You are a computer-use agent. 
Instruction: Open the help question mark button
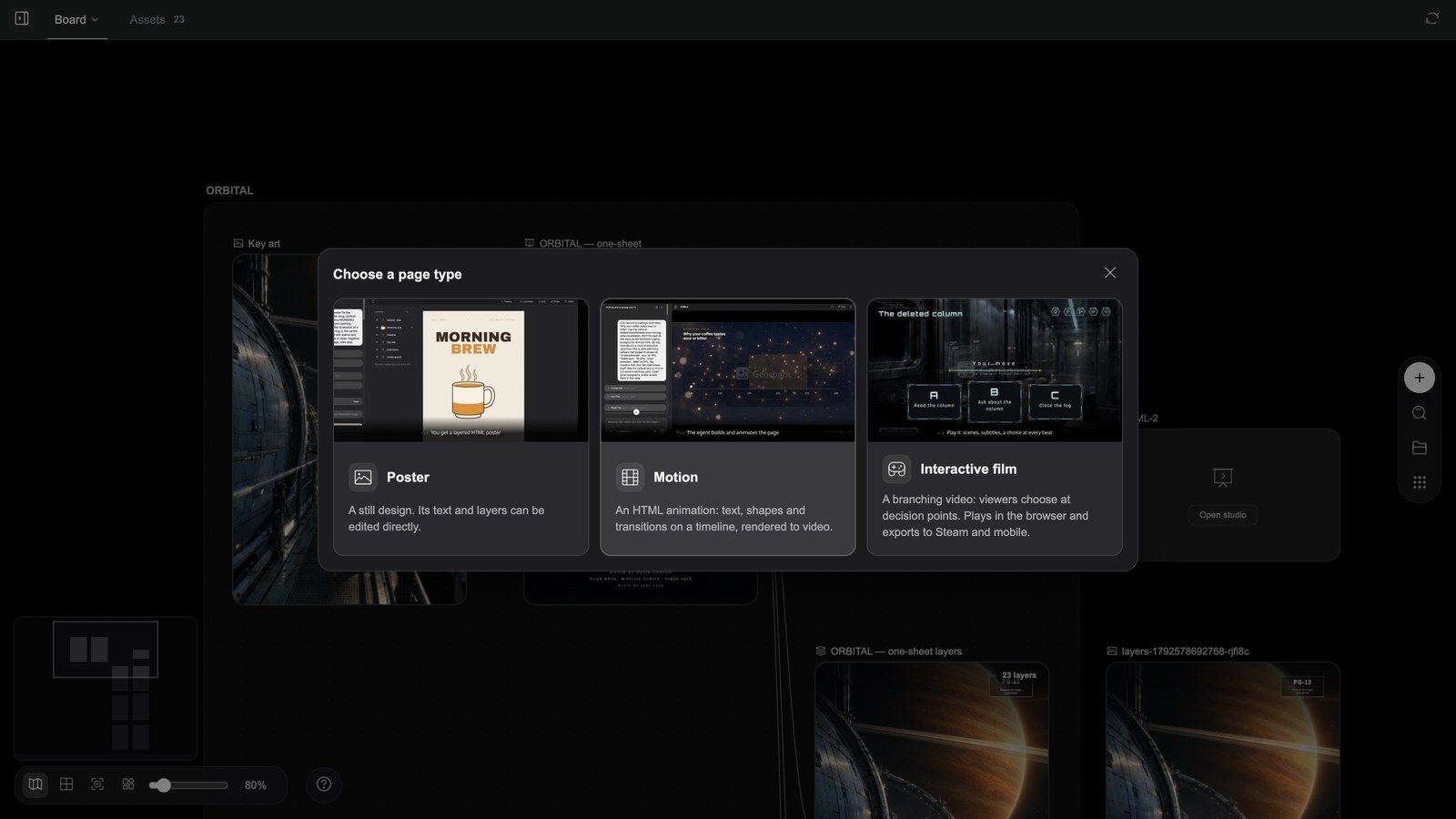[324, 784]
